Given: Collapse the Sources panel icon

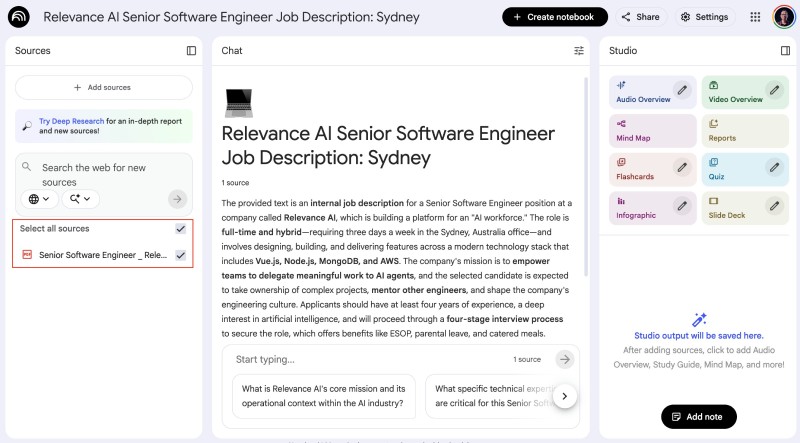Looking at the screenshot, I should point(191,51).
